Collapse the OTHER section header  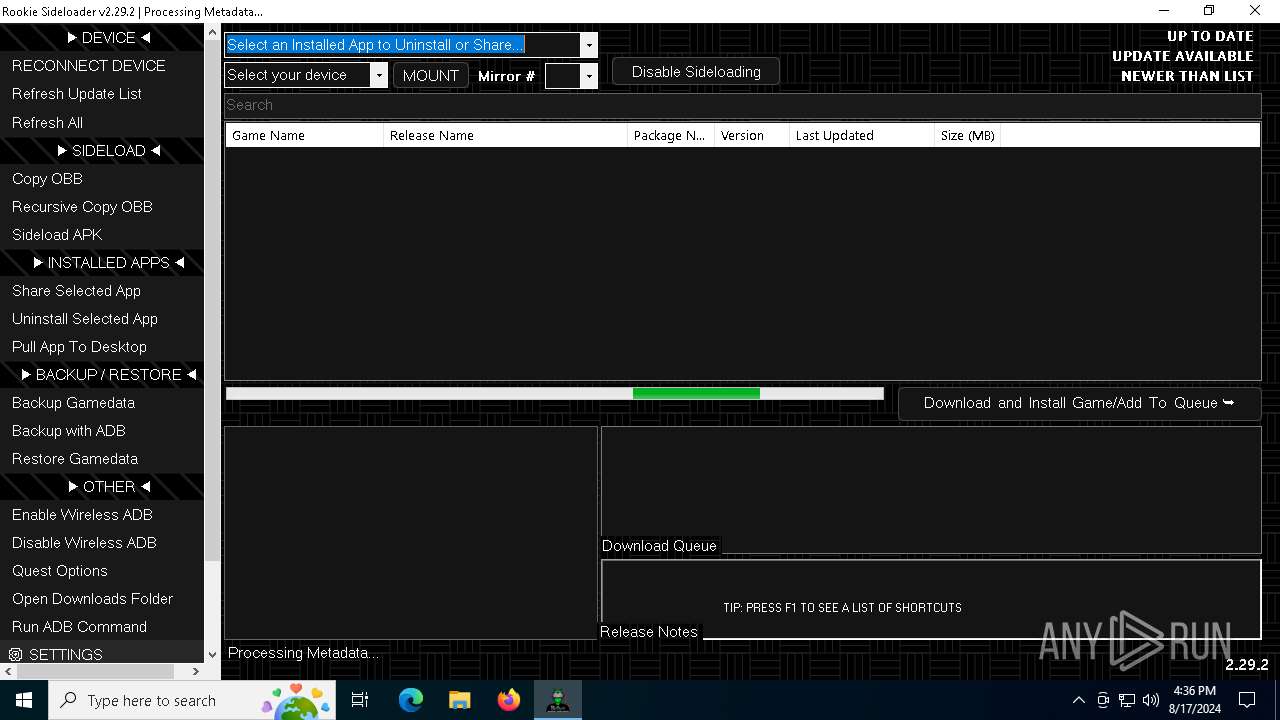pyautogui.click(x=108, y=486)
